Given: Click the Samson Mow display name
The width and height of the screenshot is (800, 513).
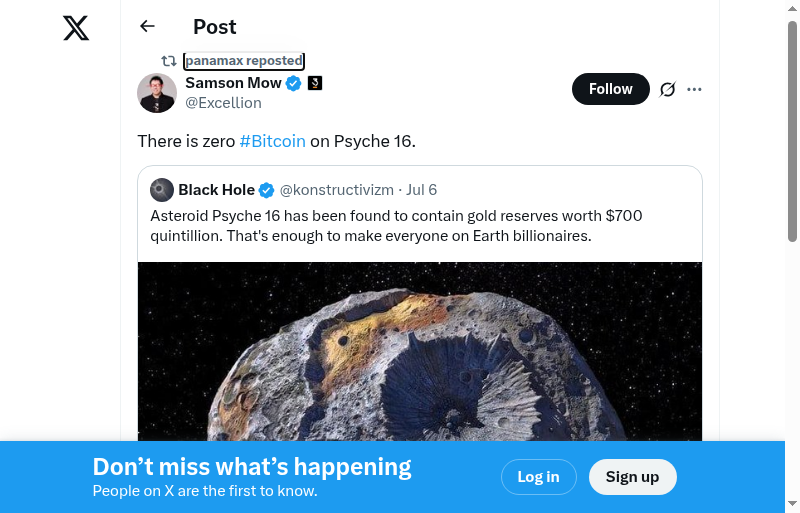Looking at the screenshot, I should tap(233, 84).
